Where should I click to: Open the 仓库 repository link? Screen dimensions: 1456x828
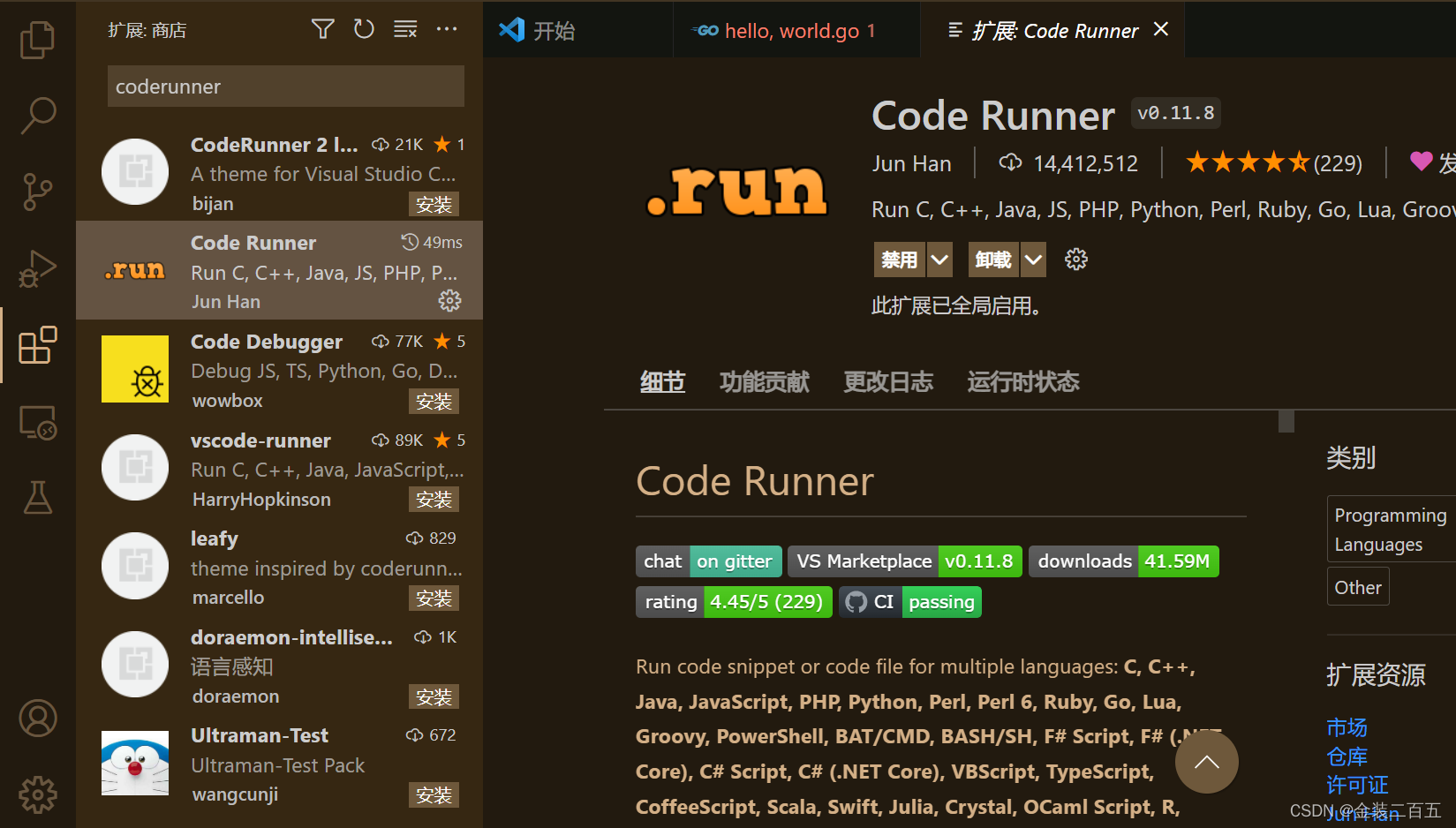[1347, 756]
